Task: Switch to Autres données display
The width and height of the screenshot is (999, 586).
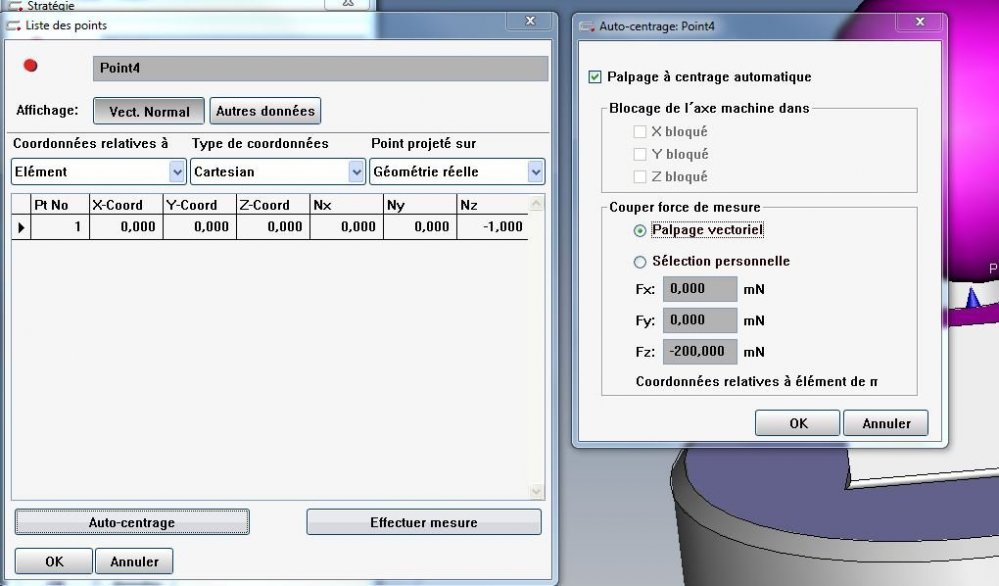Action: (265, 111)
